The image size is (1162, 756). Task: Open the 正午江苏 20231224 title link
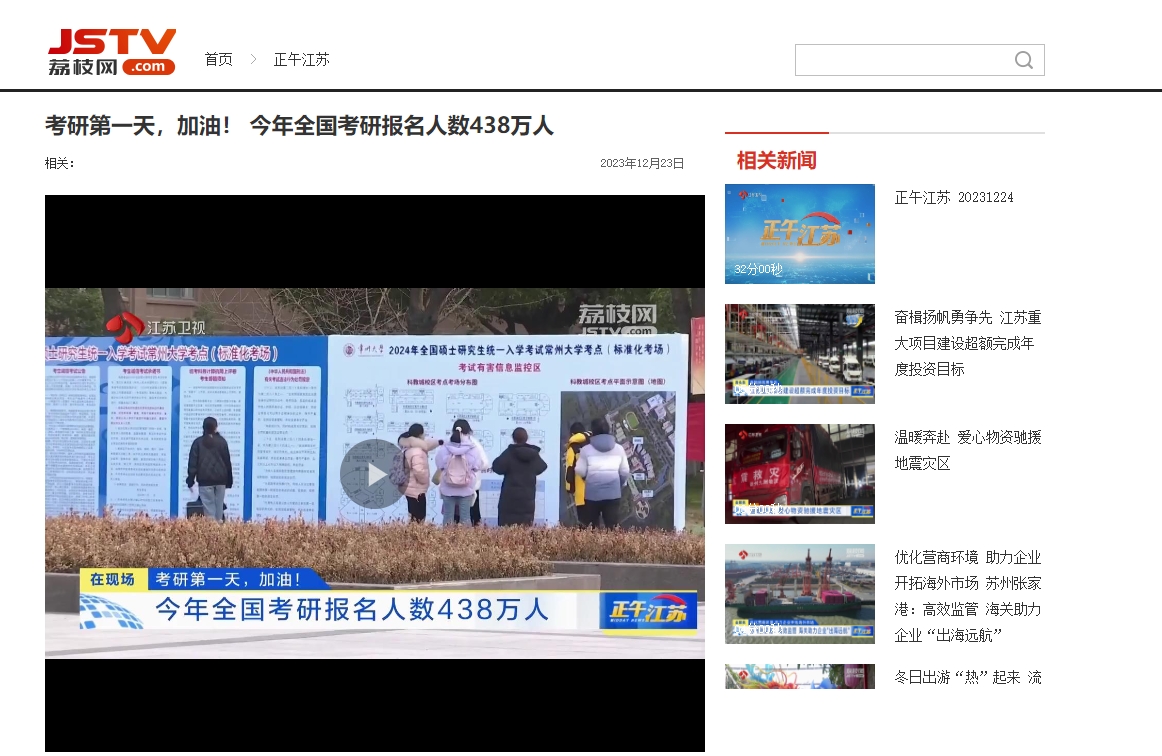953,198
